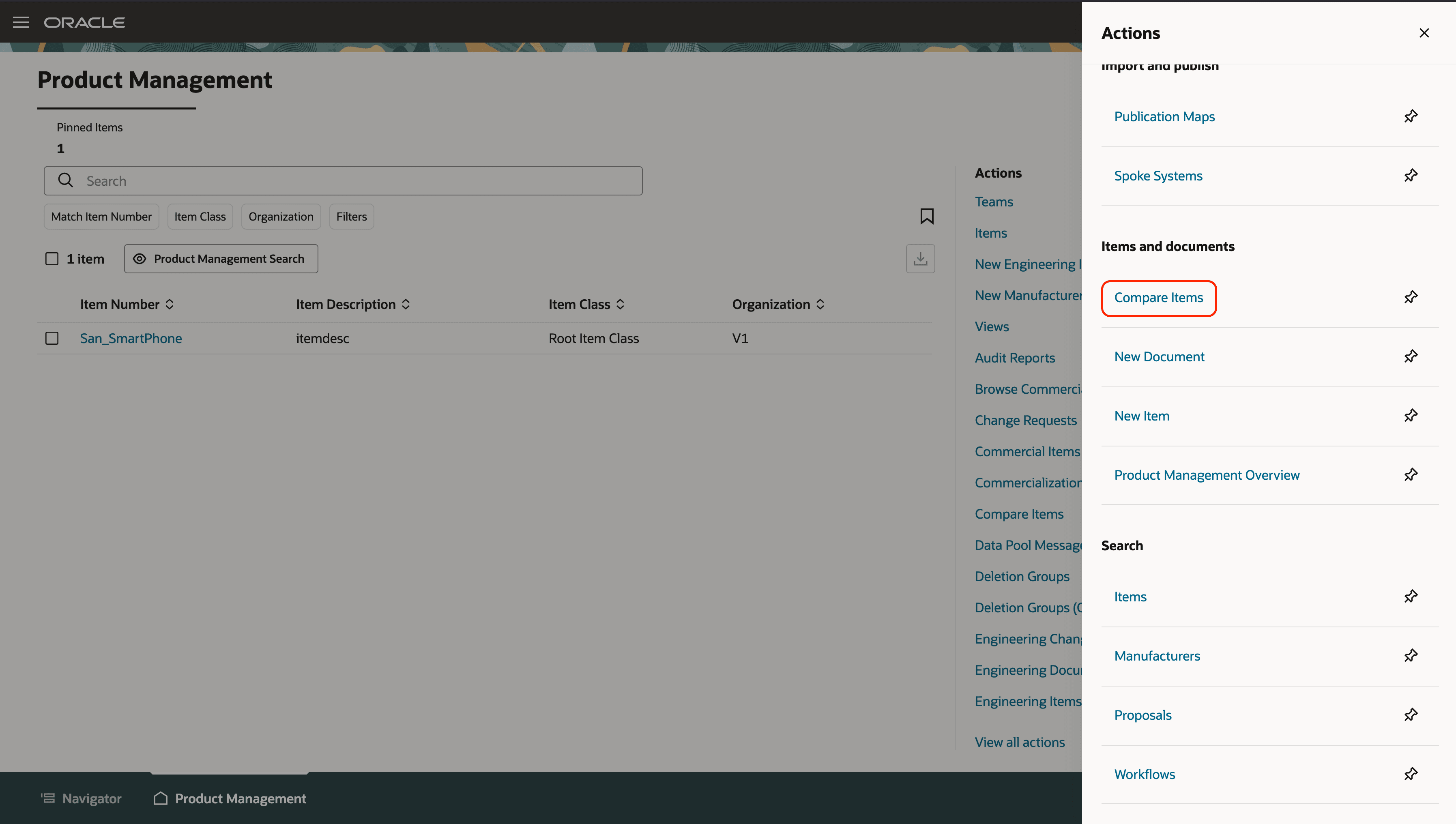Image resolution: width=1456 pixels, height=824 pixels.
Task: Close the Actions panel
Action: tap(1424, 33)
